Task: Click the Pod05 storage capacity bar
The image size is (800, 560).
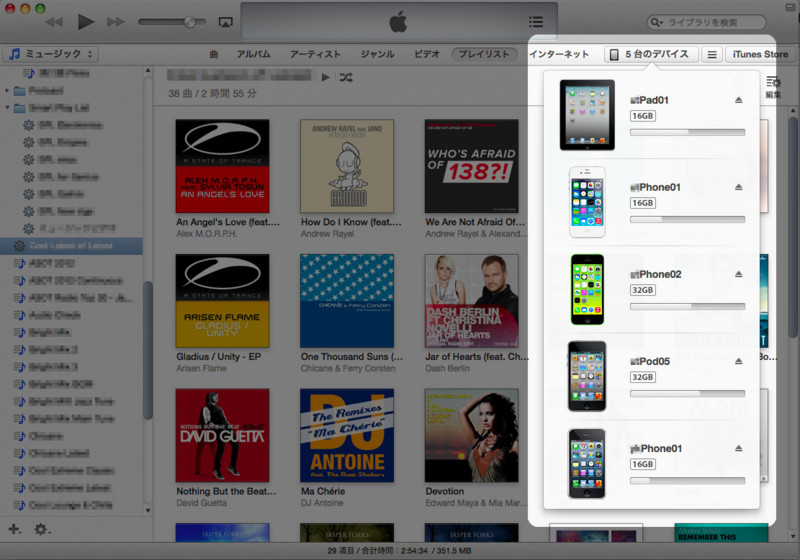Action: (x=687, y=394)
